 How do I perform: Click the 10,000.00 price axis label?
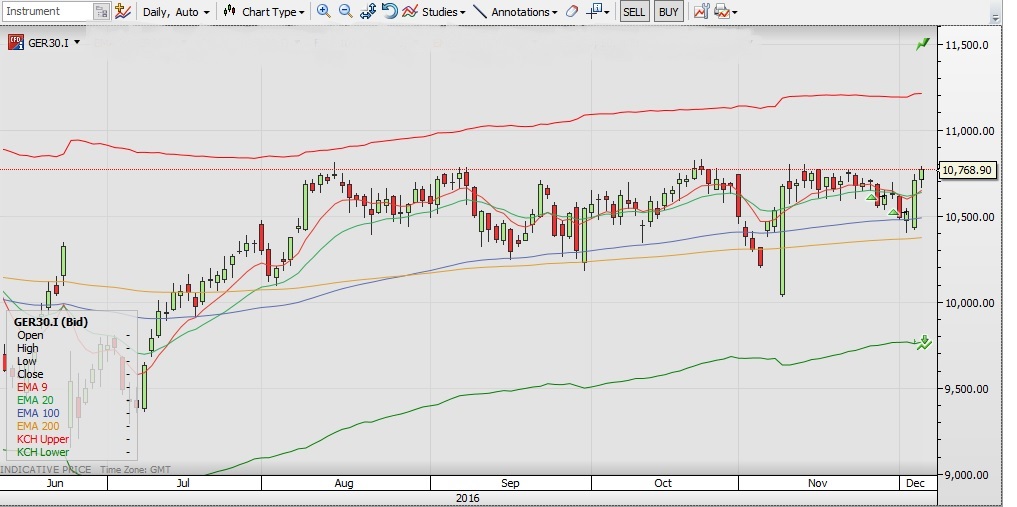970,303
